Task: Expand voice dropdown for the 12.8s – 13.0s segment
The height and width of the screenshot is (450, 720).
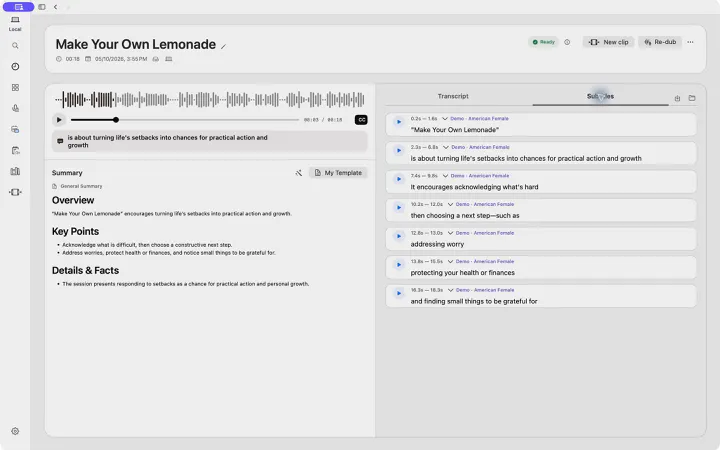Action: click(450, 233)
